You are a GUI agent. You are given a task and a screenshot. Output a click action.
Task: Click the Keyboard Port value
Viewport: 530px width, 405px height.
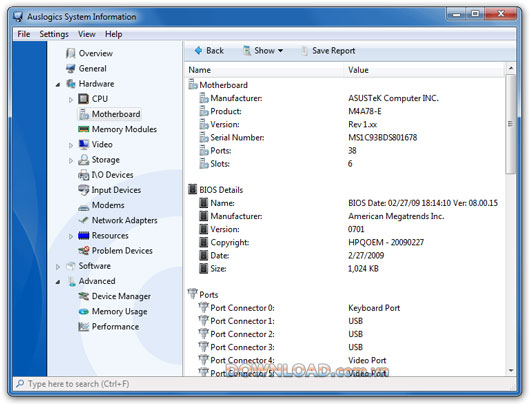(374, 308)
